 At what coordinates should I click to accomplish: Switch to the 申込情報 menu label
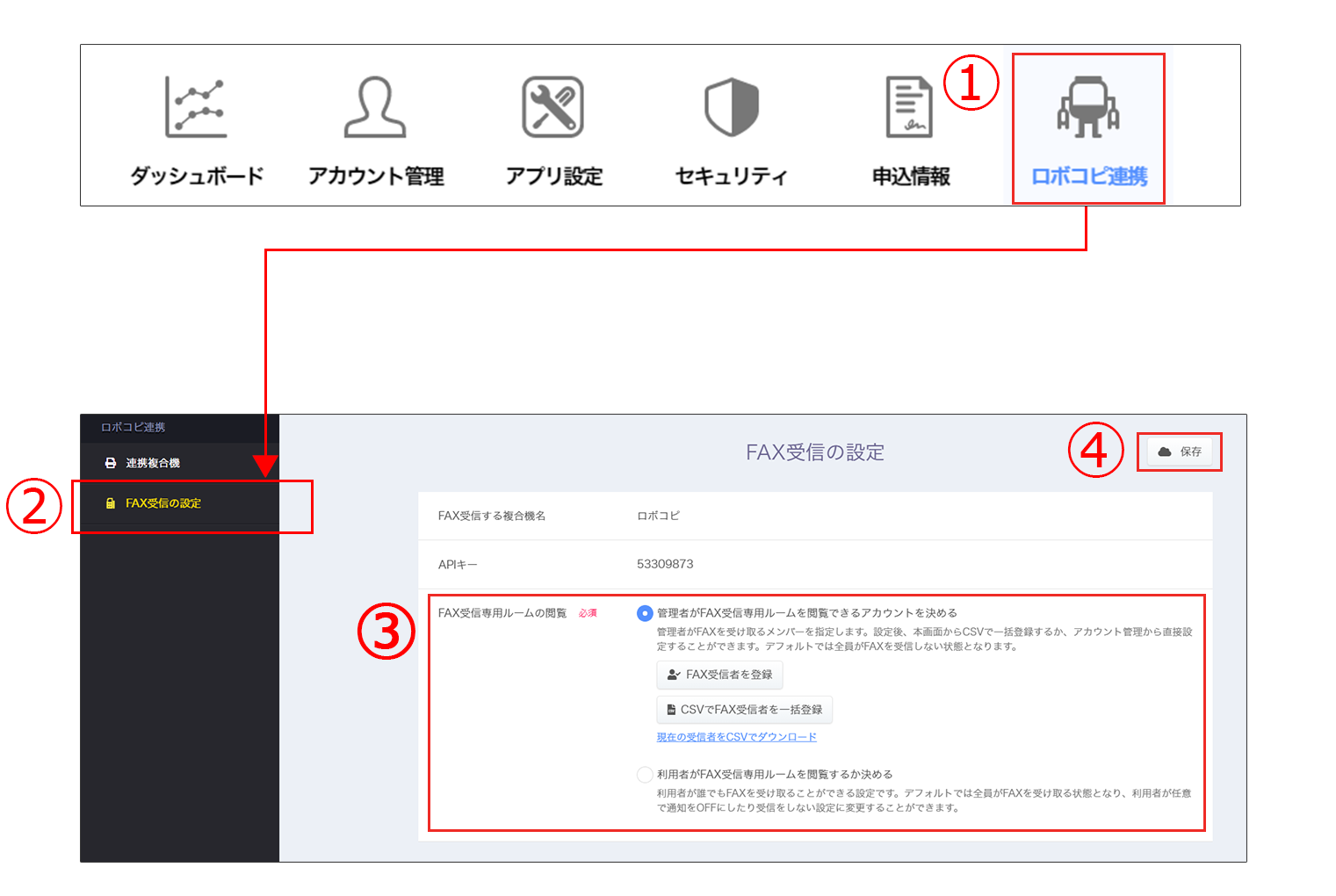click(911, 177)
